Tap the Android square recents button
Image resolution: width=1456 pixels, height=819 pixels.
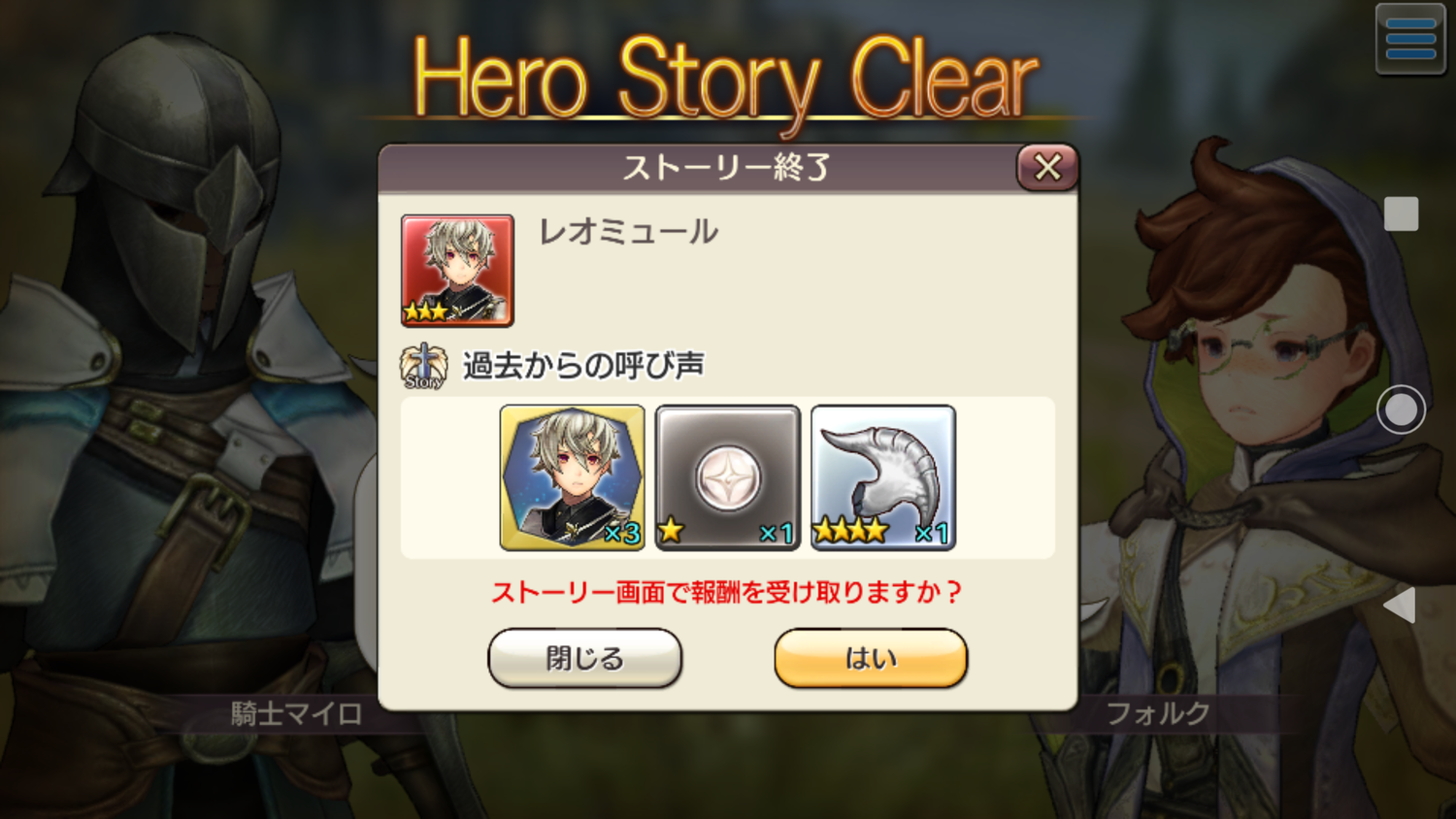[x=1401, y=213]
